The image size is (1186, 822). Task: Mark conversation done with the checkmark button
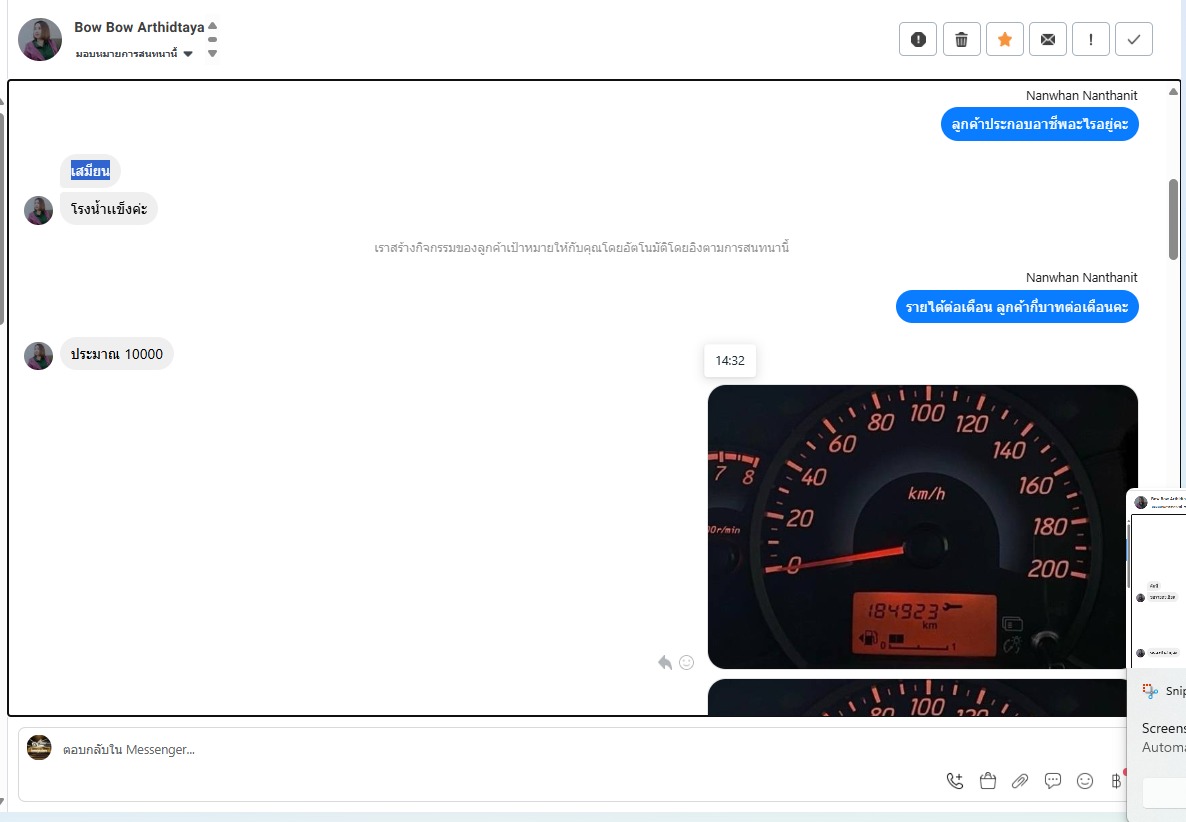[1134, 39]
